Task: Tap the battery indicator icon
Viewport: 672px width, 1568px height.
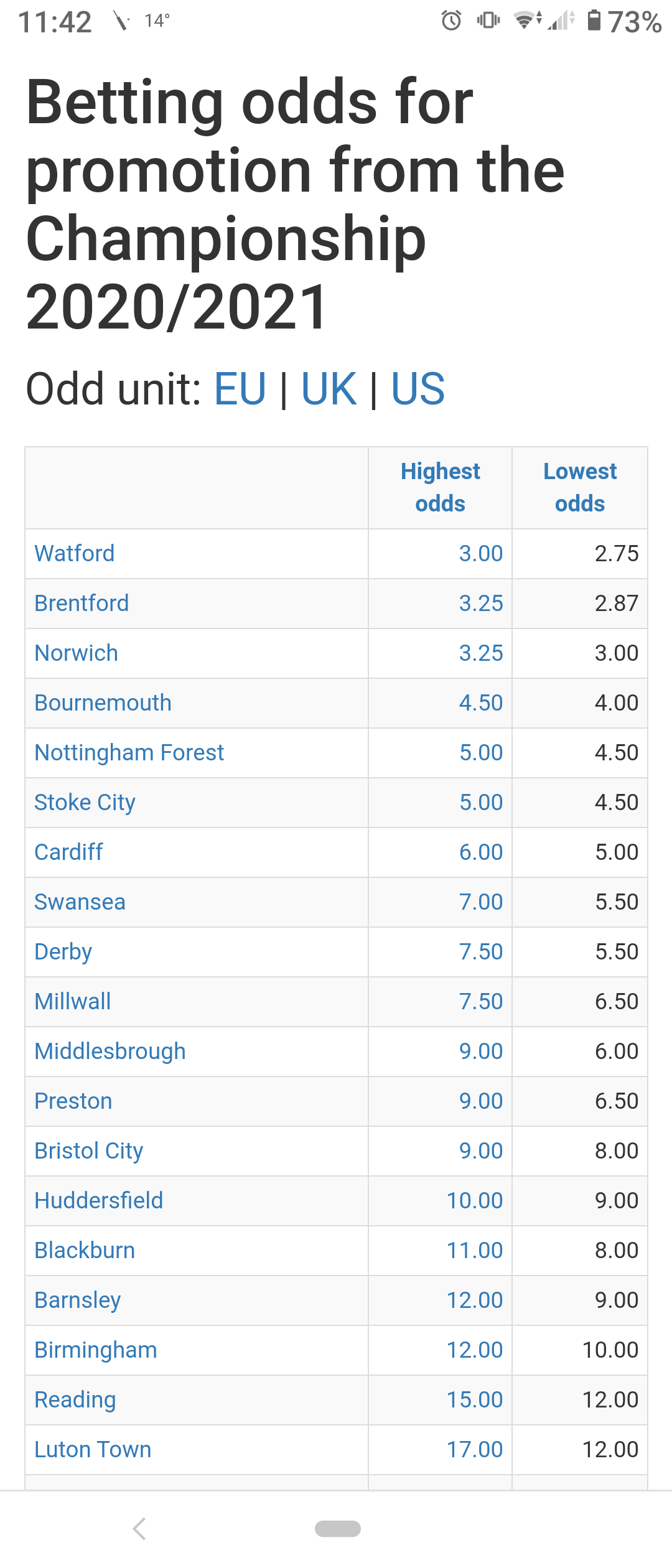Action: [x=594, y=21]
